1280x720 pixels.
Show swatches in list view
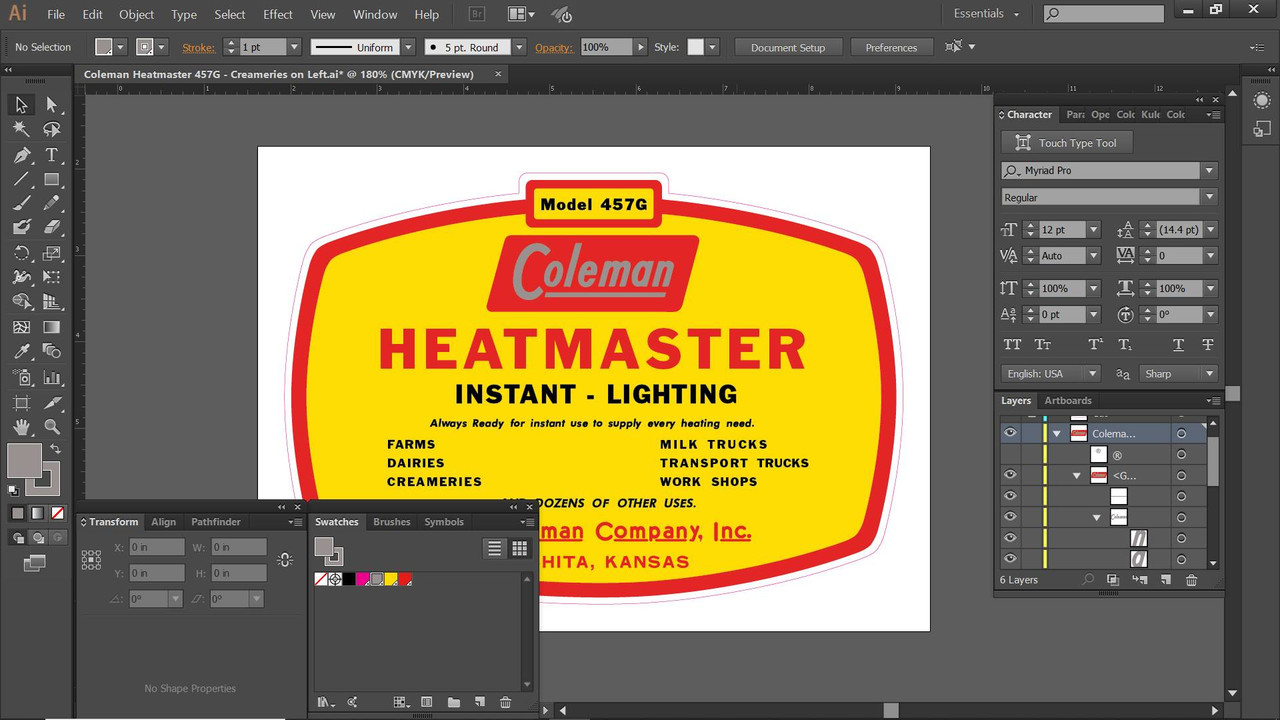pos(494,548)
